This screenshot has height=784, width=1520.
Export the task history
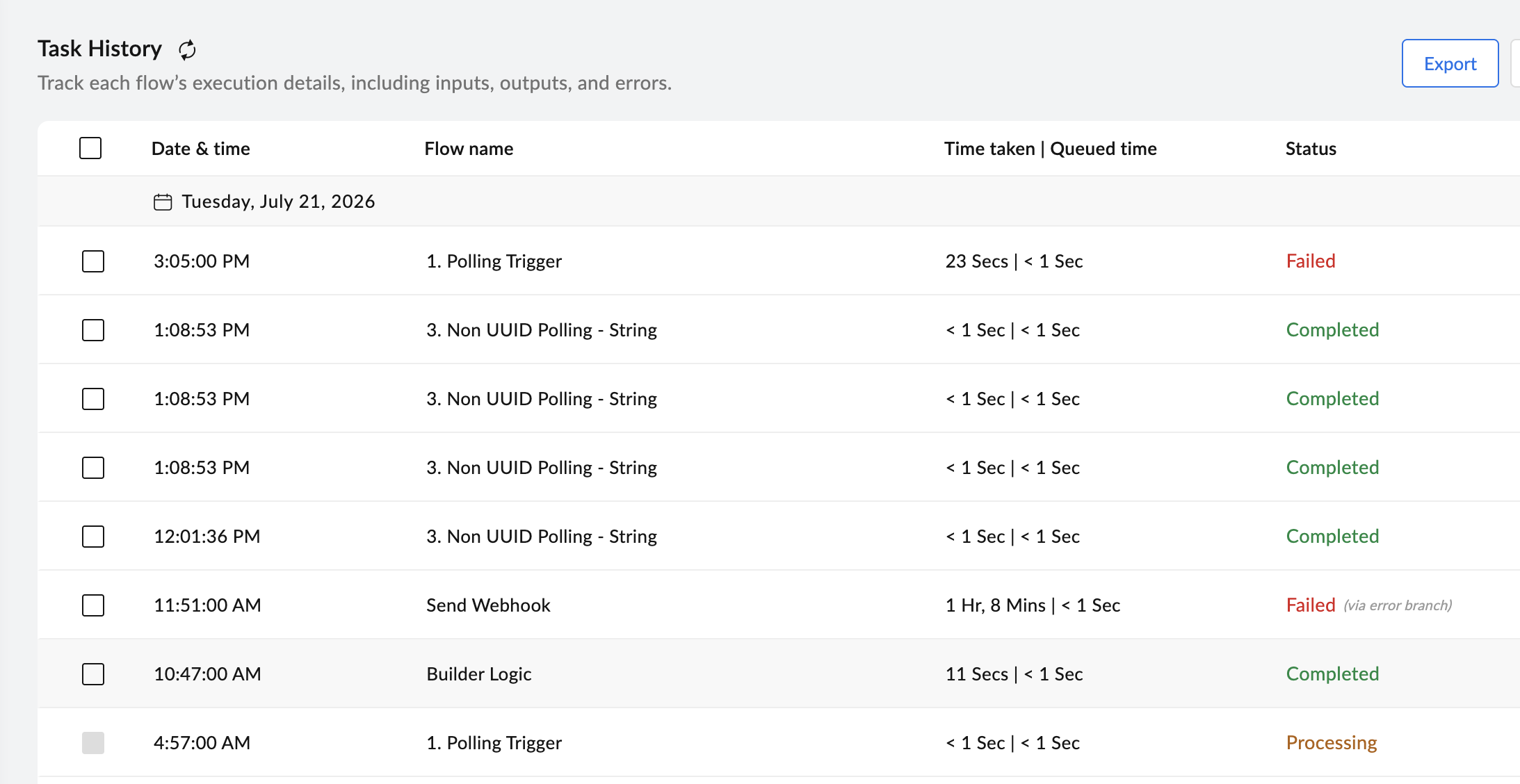(x=1450, y=63)
